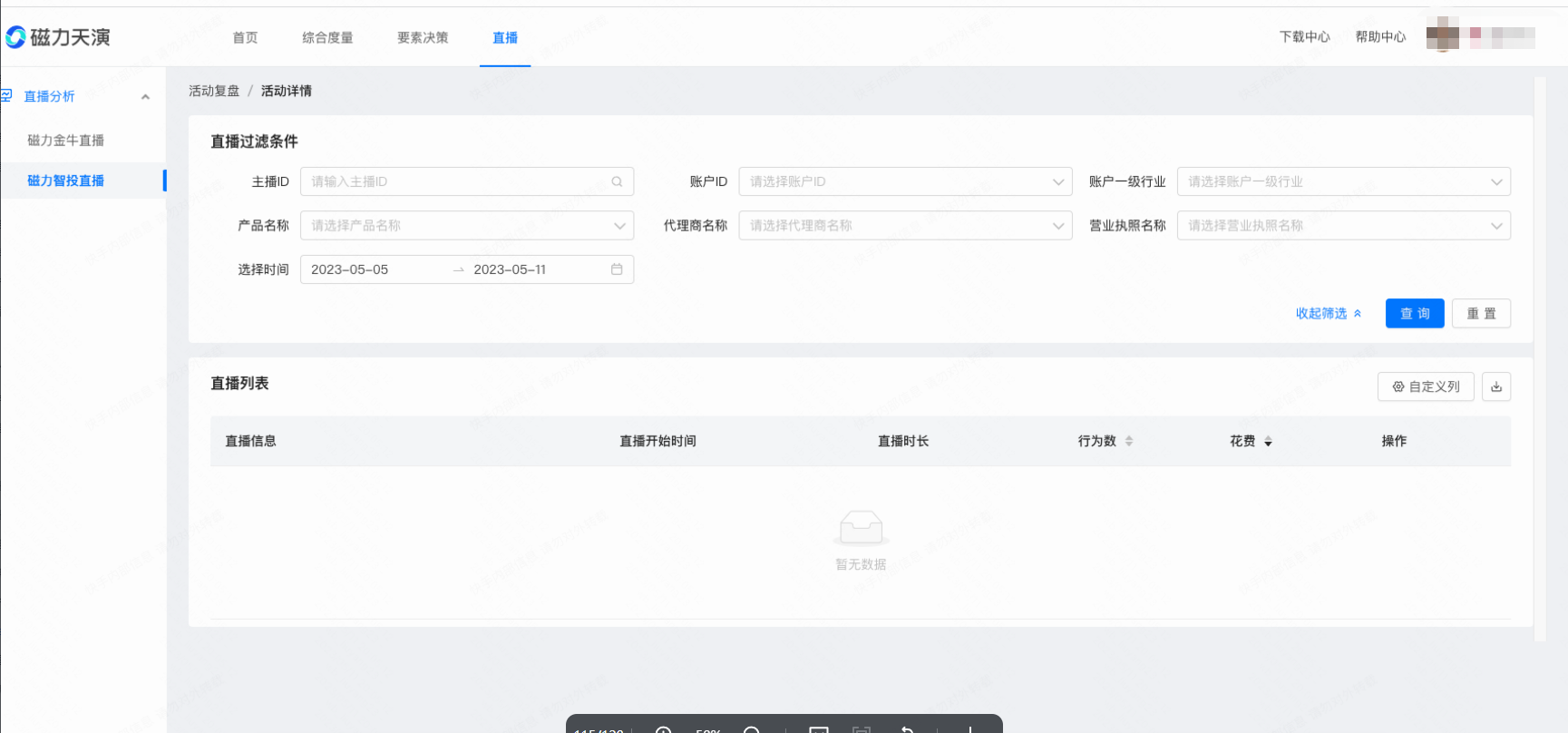Click the download icon beside 自定义列
Image resolution: width=1568 pixels, height=733 pixels.
click(1496, 386)
